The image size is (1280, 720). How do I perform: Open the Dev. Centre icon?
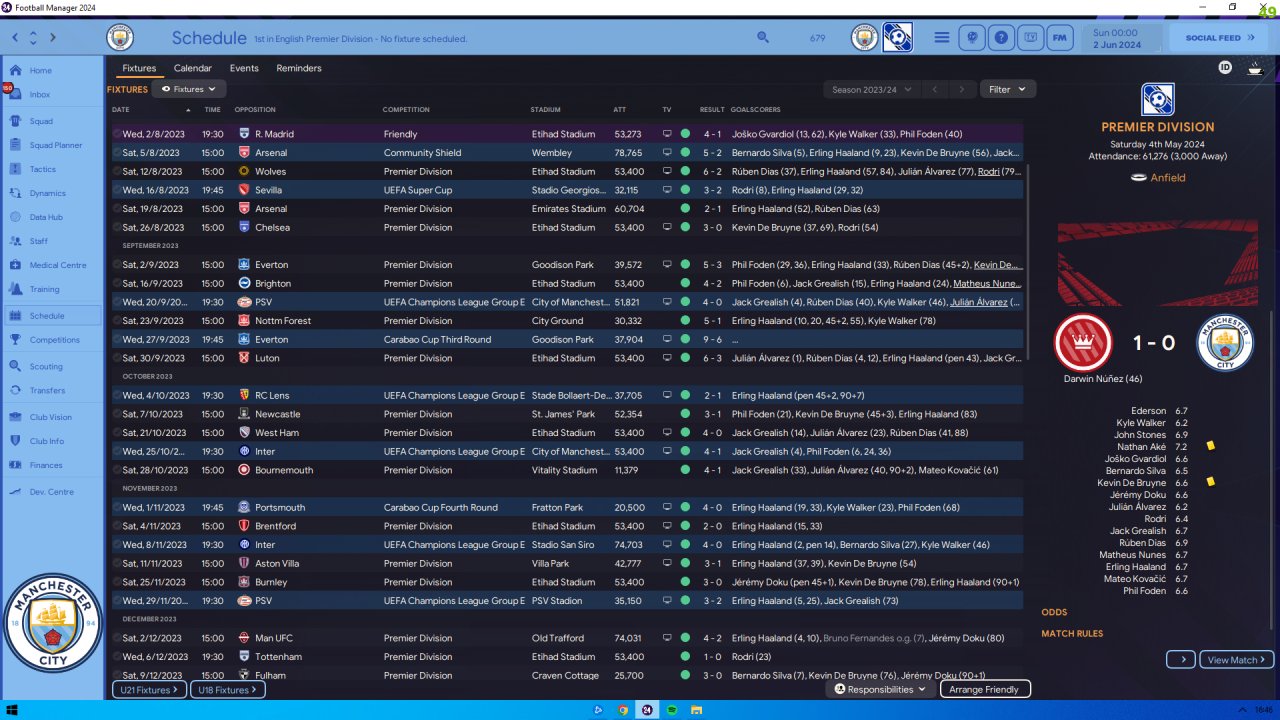click(x=16, y=492)
